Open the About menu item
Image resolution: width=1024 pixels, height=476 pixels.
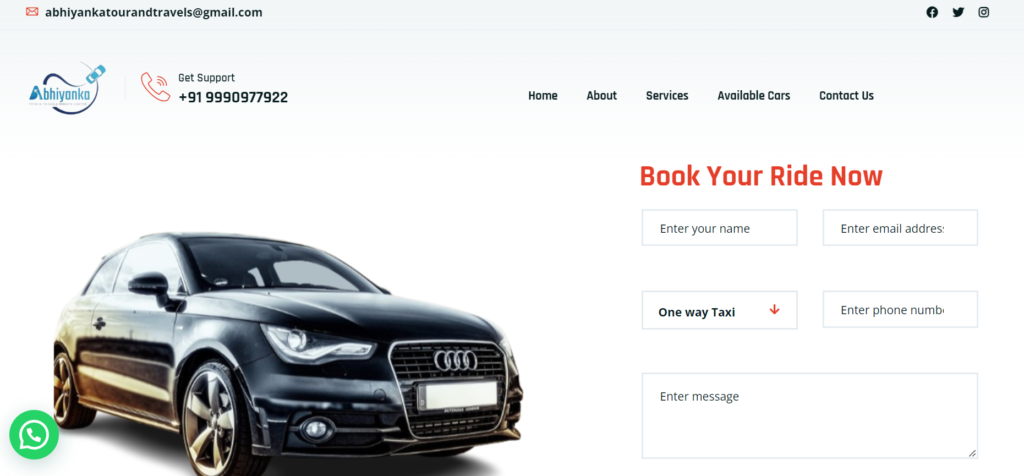(x=601, y=96)
